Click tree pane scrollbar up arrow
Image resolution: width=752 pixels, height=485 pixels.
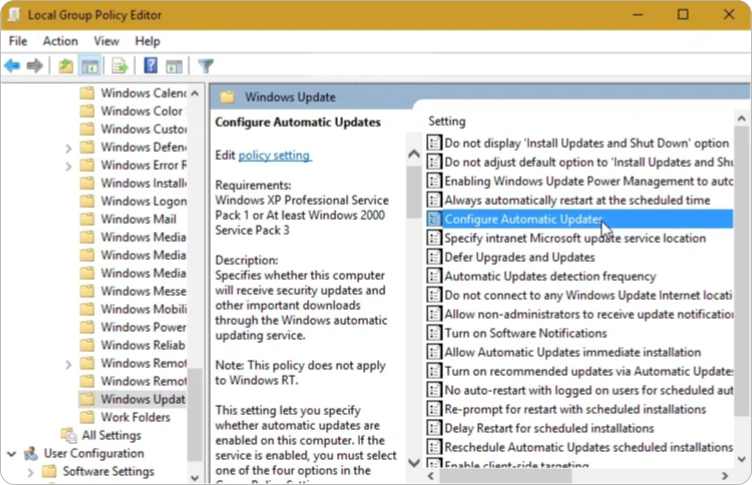195,93
